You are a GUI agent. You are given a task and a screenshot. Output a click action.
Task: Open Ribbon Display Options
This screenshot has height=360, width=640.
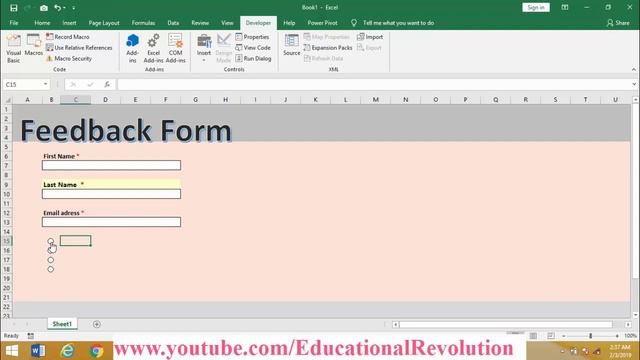(565, 7)
